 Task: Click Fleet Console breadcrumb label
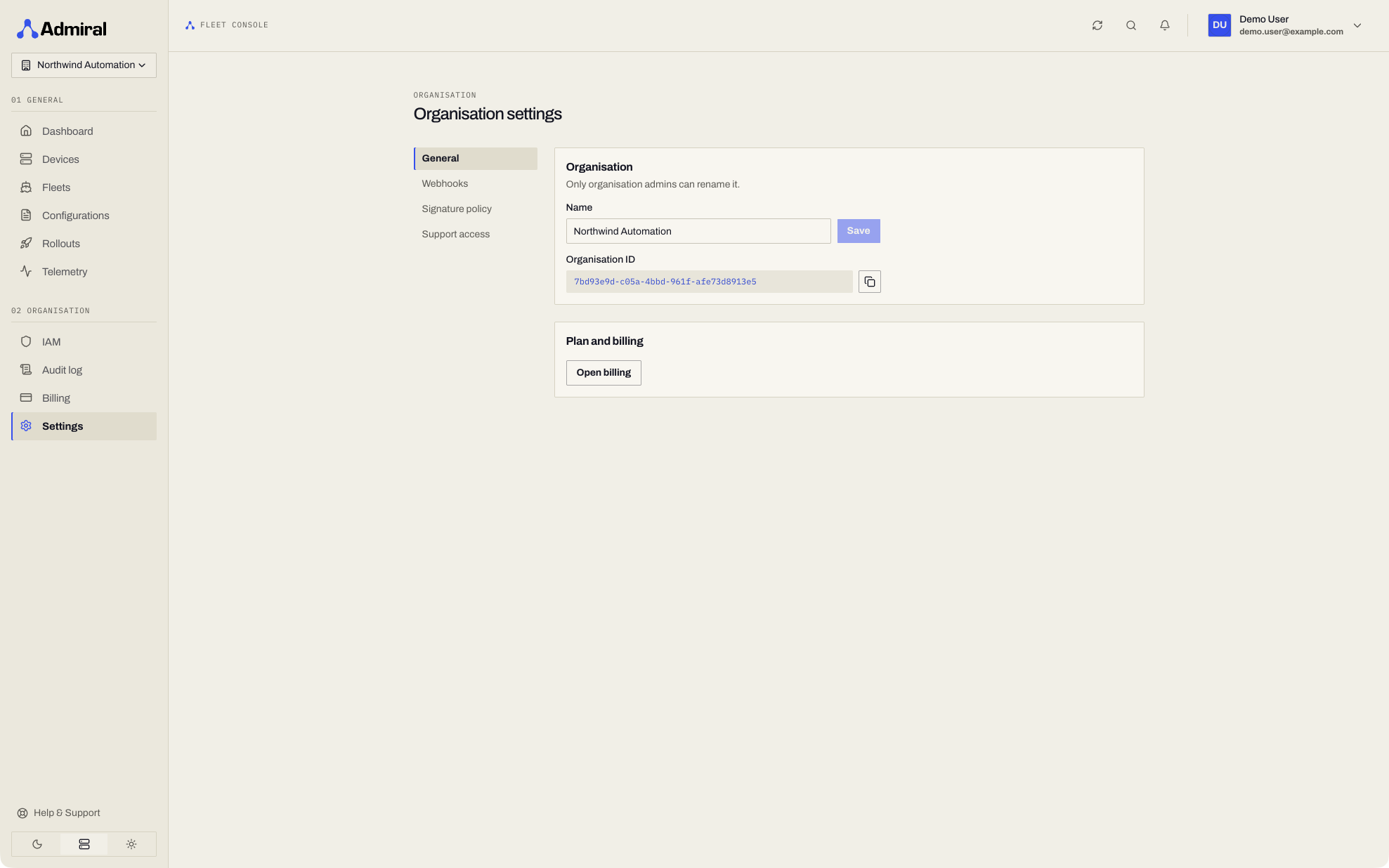(x=234, y=25)
